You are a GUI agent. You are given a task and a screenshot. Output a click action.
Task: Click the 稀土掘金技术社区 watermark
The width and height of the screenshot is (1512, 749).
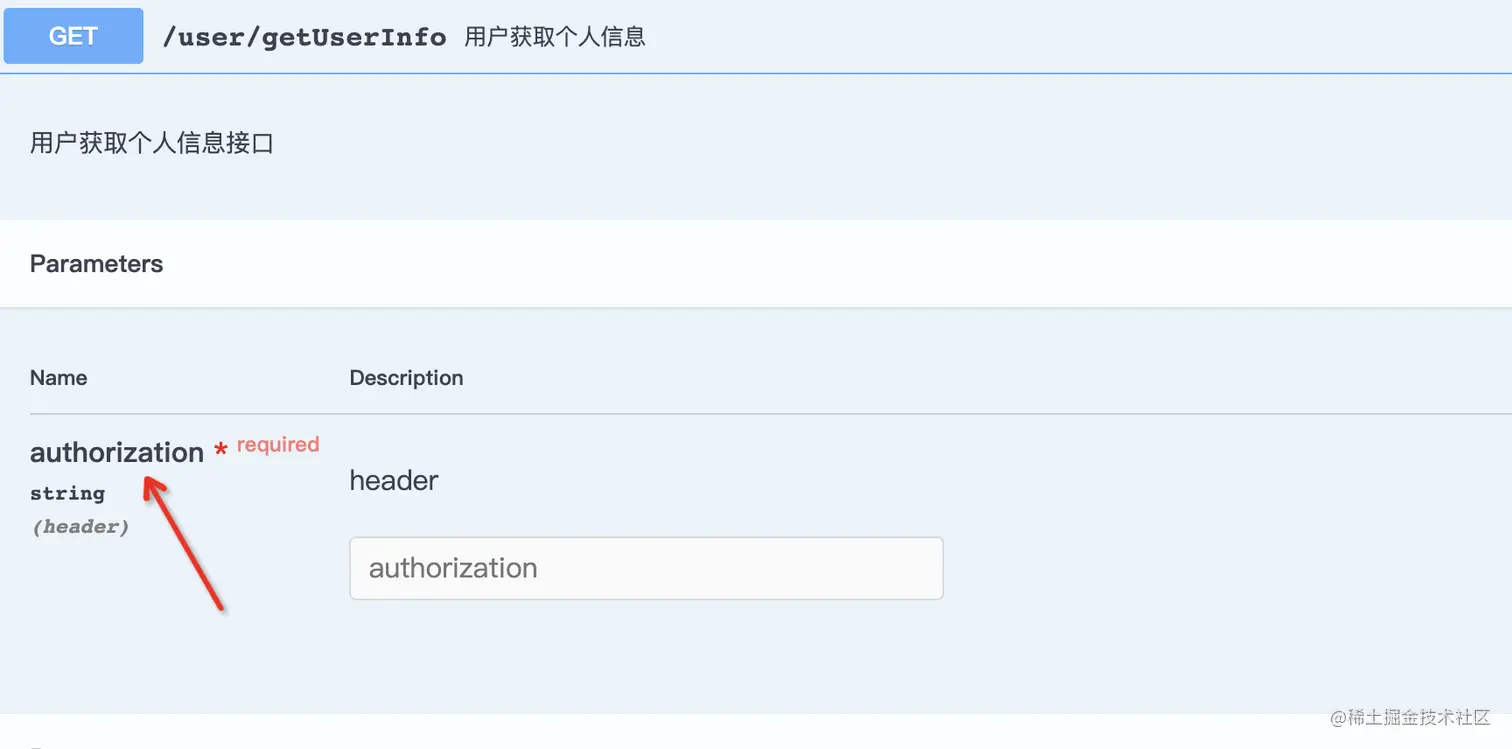pos(1410,718)
